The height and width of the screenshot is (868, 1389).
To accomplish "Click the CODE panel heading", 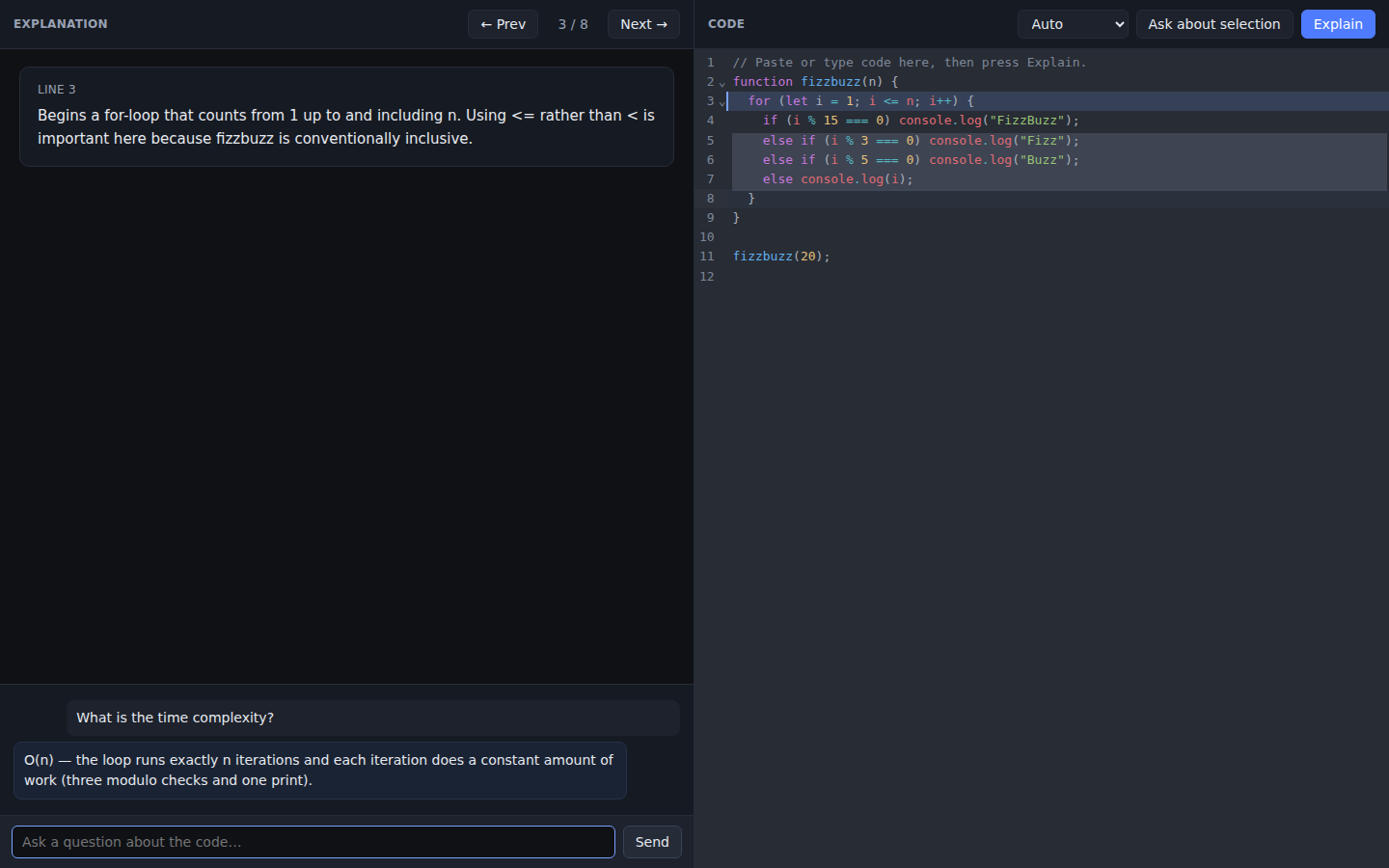I will point(726,24).
